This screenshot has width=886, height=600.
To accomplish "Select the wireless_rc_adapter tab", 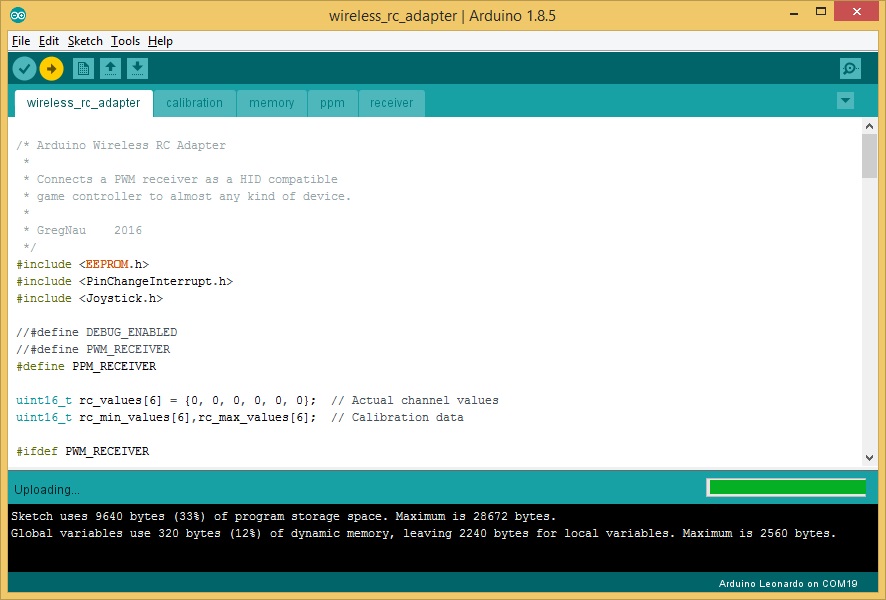I will (x=84, y=103).
